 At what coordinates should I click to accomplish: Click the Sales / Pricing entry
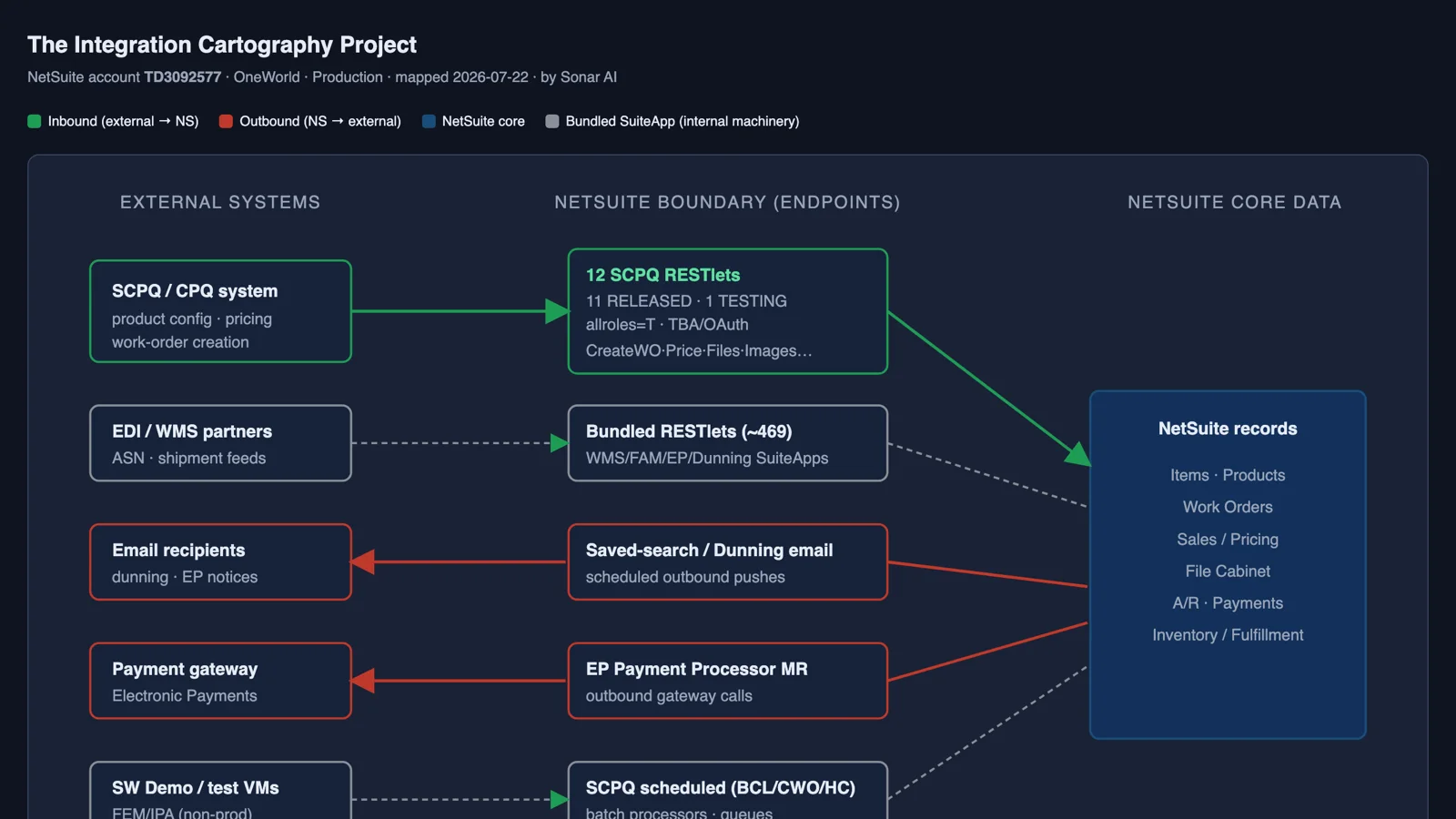[x=1228, y=540]
